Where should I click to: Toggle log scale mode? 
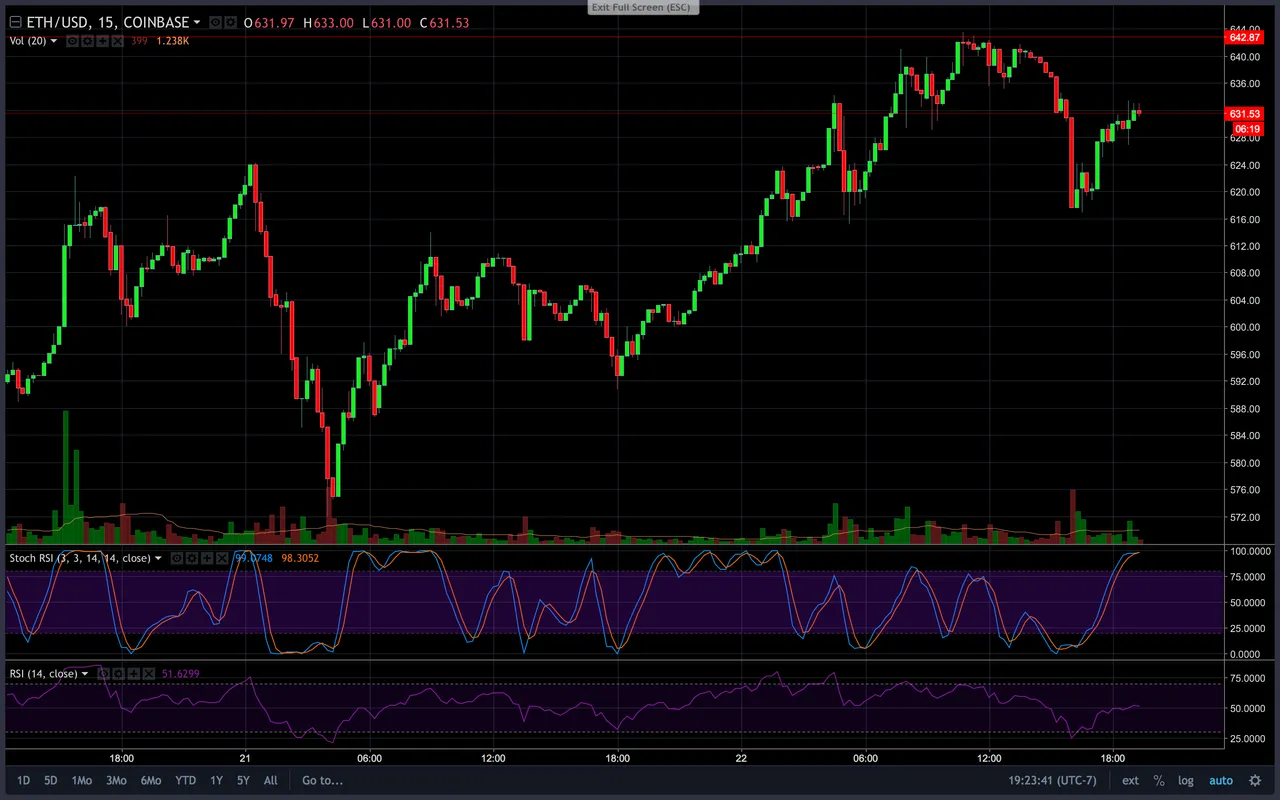pos(1185,780)
